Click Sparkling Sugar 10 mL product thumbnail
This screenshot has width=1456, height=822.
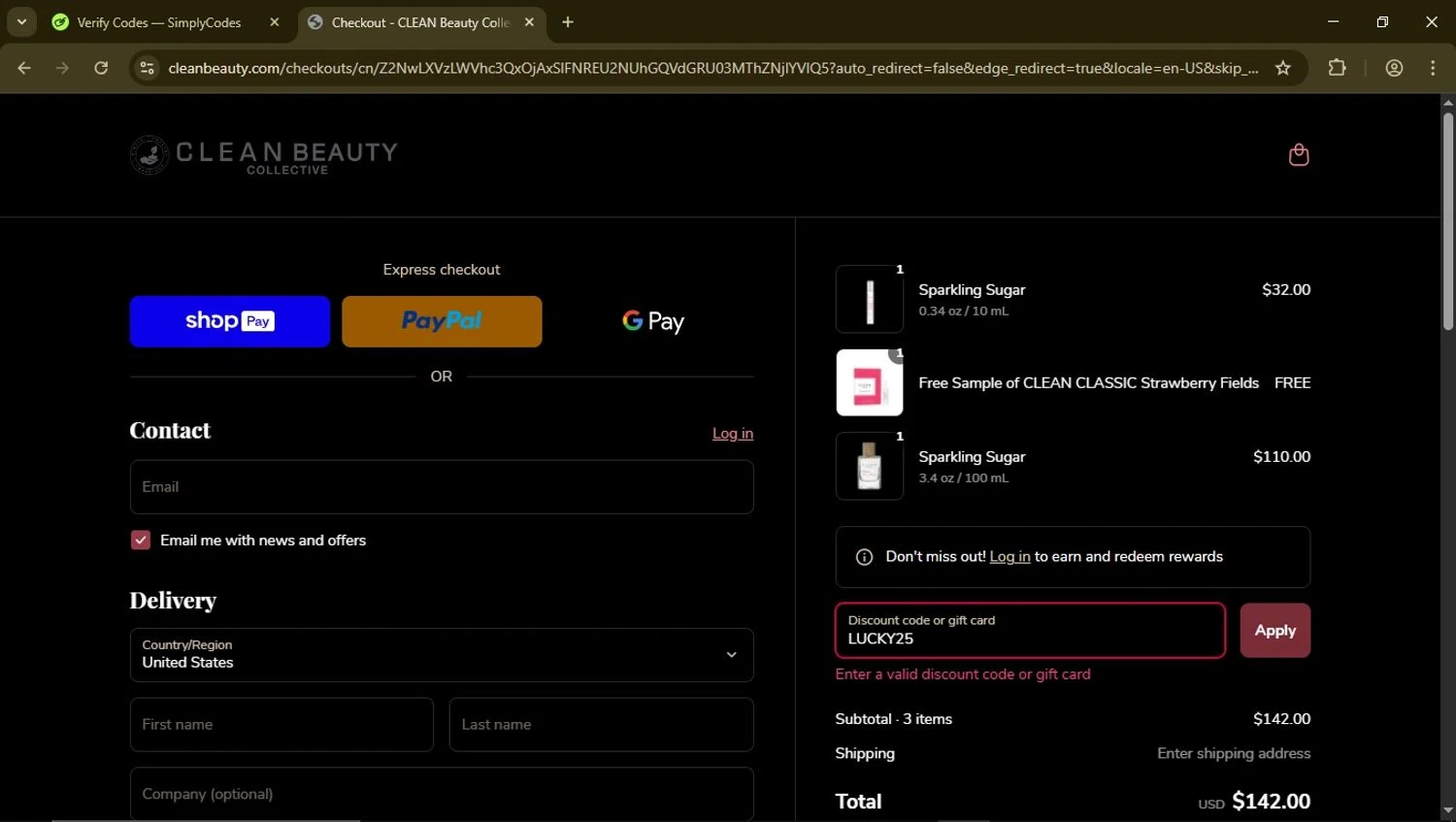870,300
